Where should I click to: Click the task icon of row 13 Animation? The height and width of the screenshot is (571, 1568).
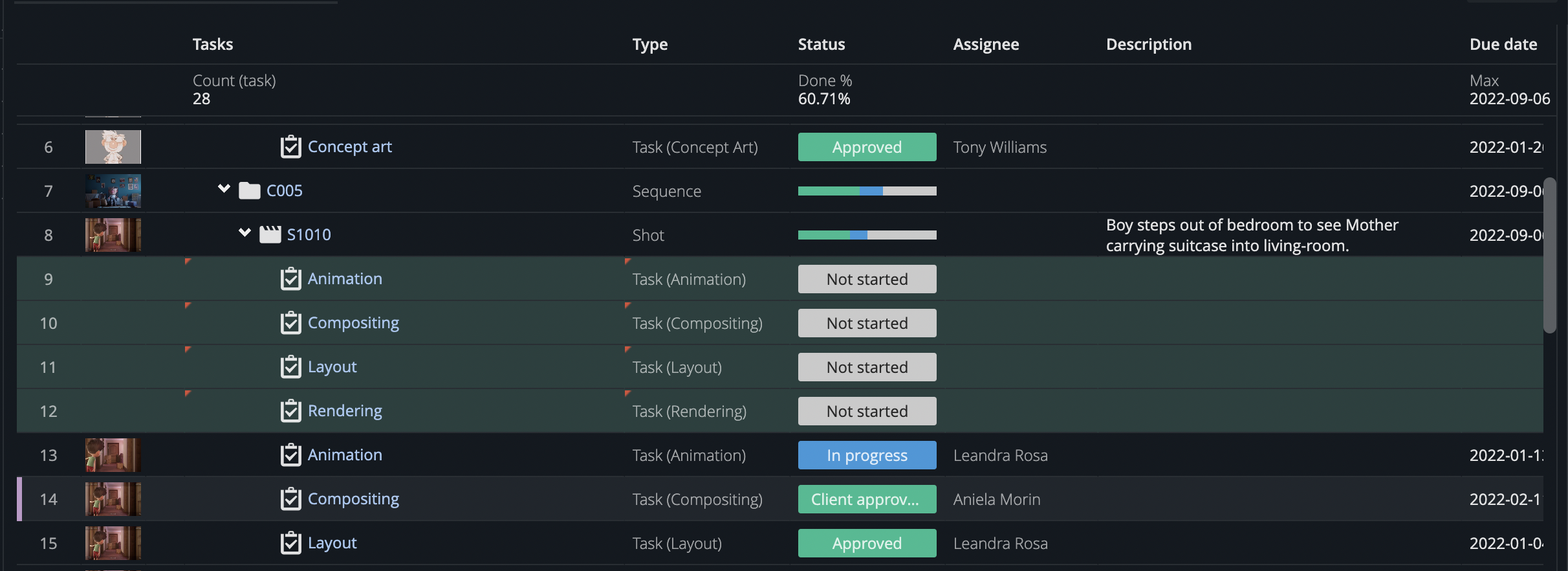click(290, 455)
